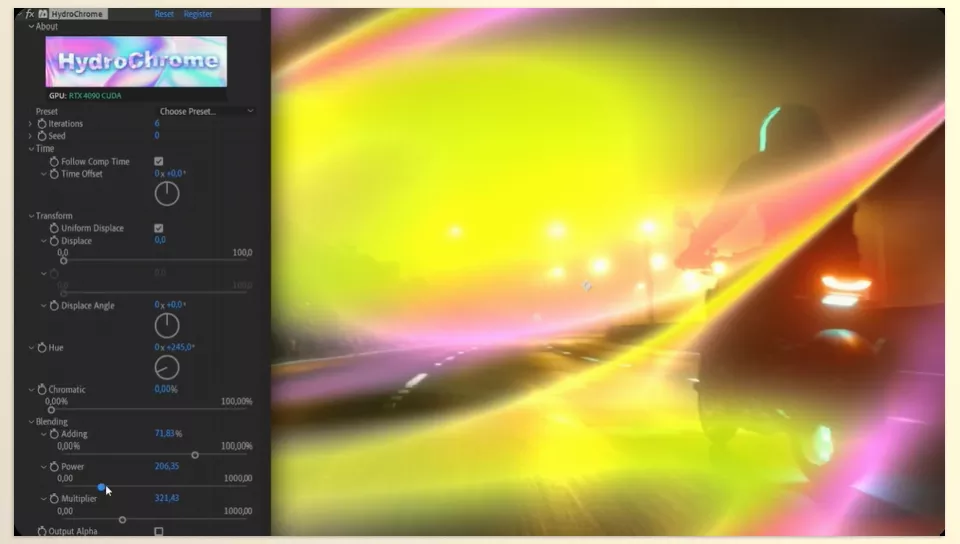Disable the Uniform Displace checkbox
Screen dimensions: 960x544
[x=159, y=228]
